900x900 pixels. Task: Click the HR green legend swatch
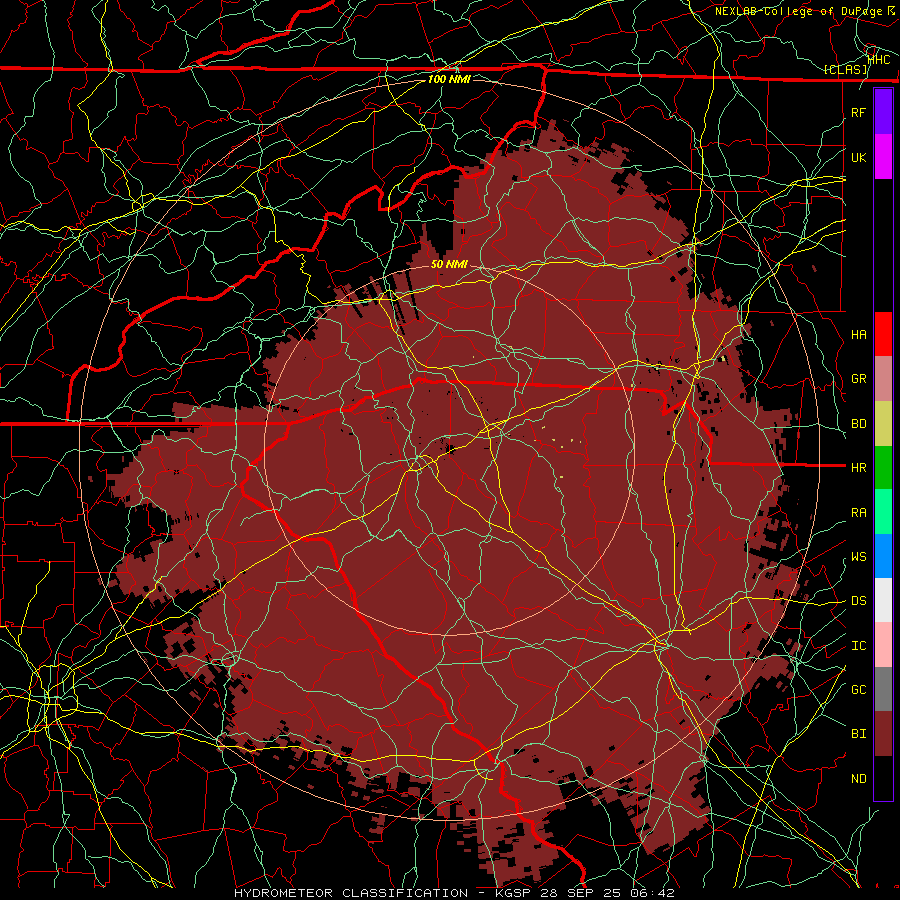883,467
